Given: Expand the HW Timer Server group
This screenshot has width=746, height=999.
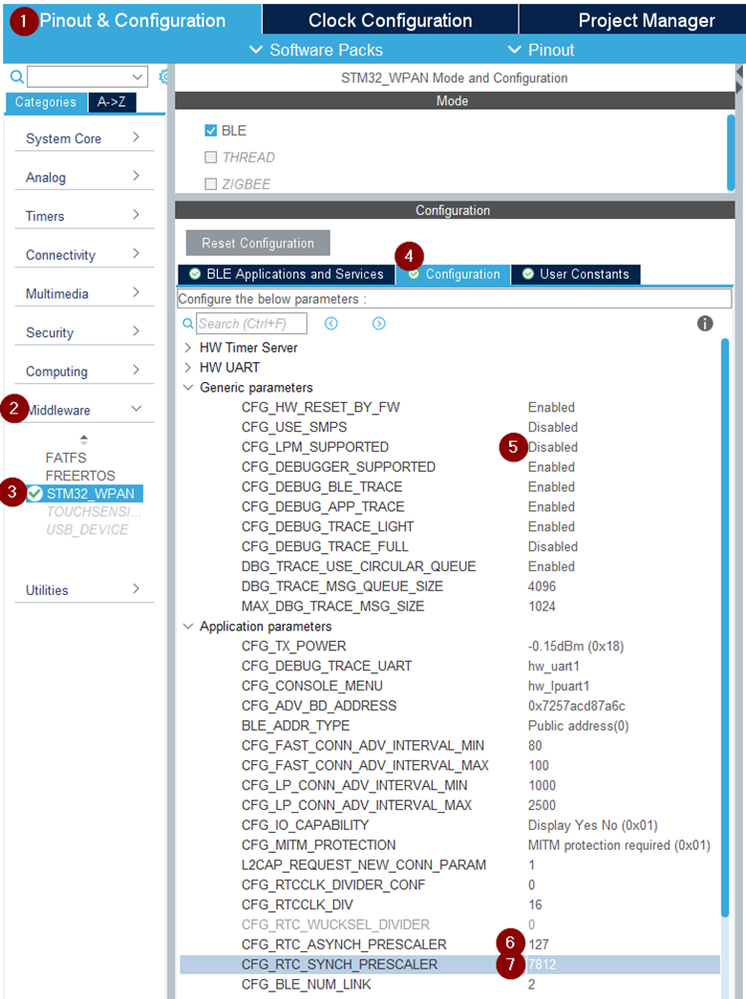Looking at the screenshot, I should [x=188, y=348].
